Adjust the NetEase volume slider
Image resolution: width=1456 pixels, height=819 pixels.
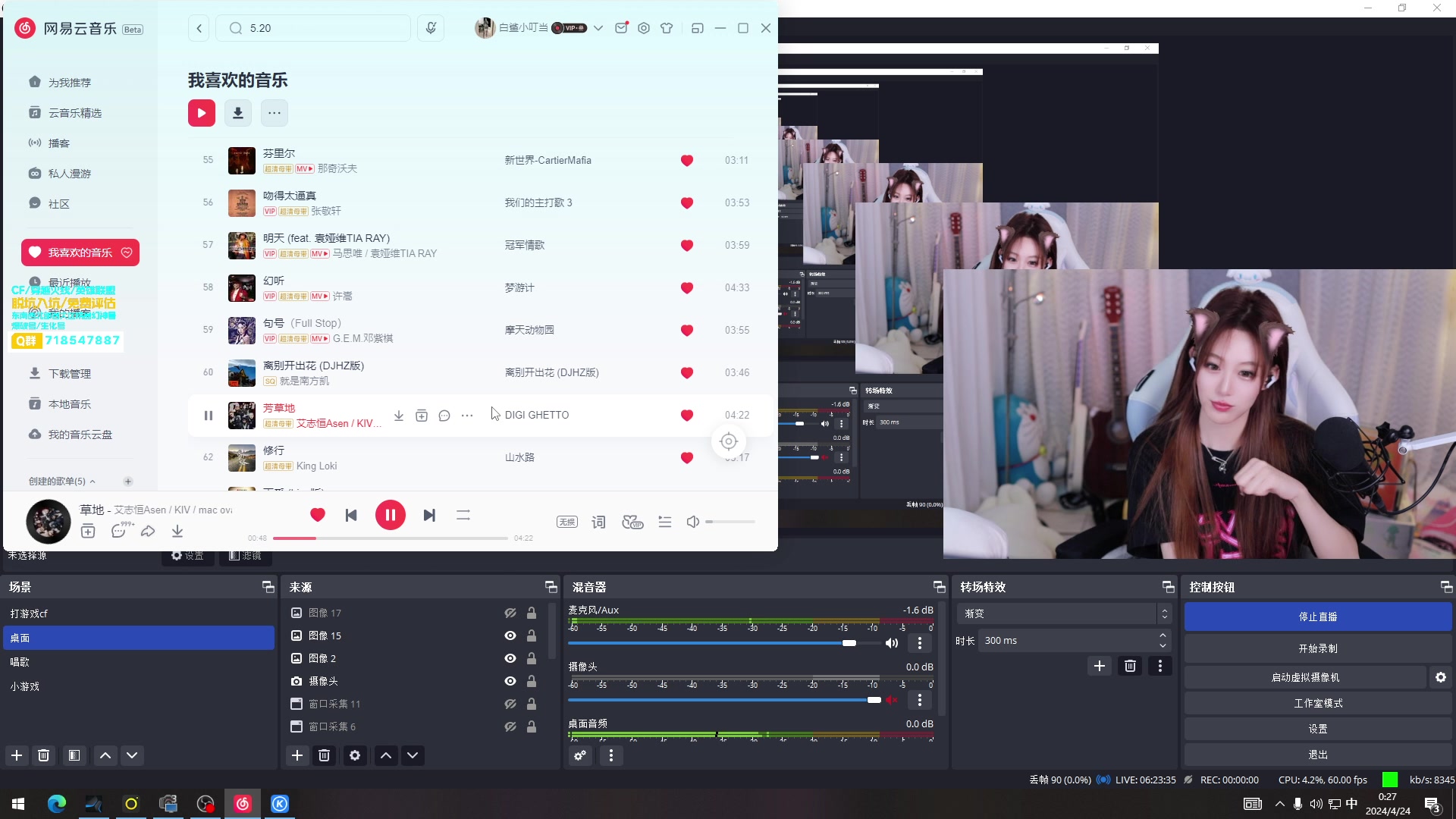click(x=730, y=522)
